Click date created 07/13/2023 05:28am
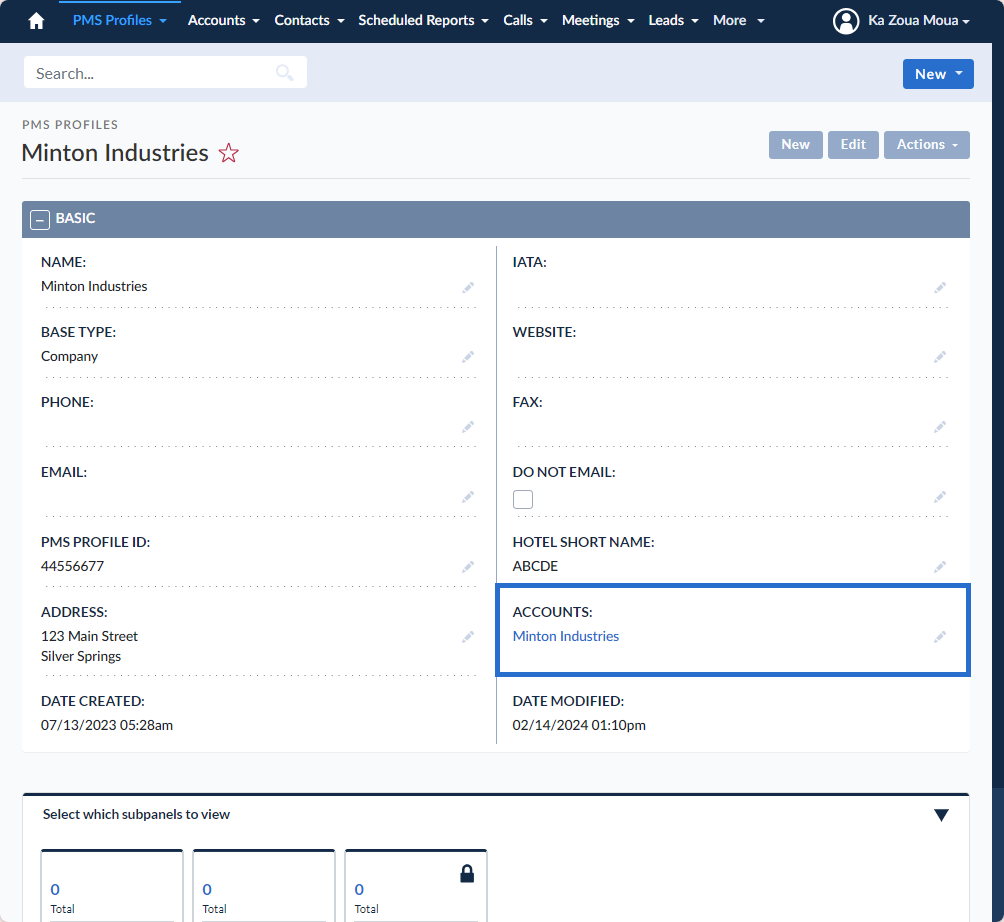The height and width of the screenshot is (922, 1004). 106,725
